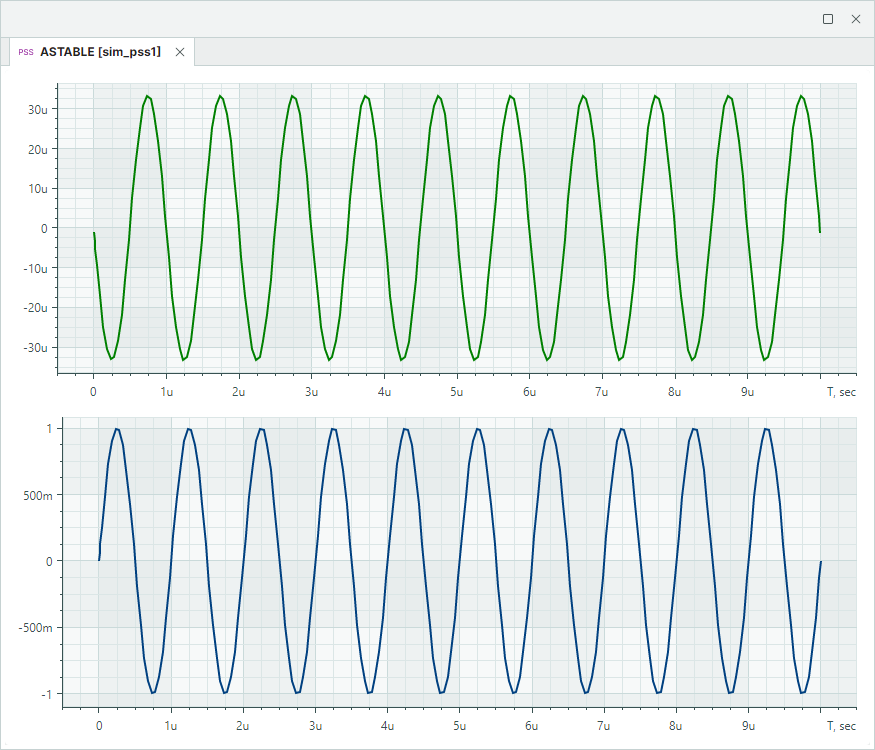Click the 'T, sec' label of lower plot
The height and width of the screenshot is (750, 875).
pyautogui.click(x=841, y=726)
